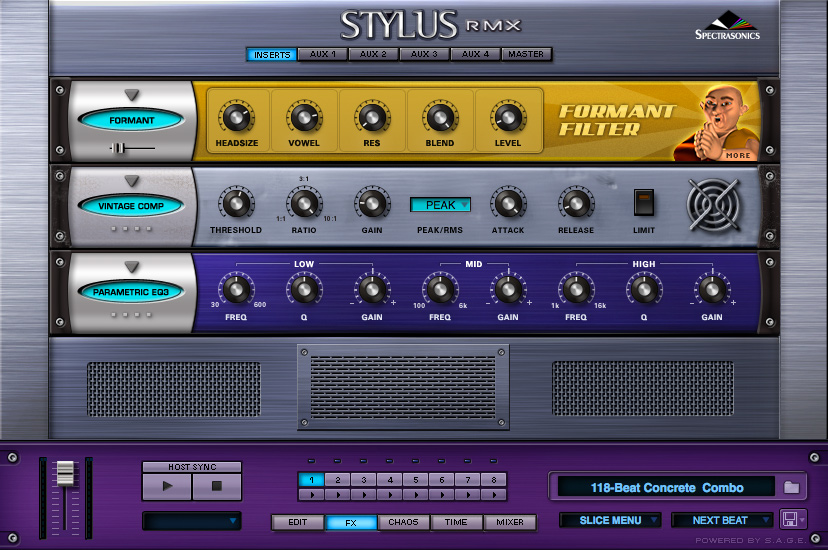Switch to the AUX 4 tab
Image resolution: width=828 pixels, height=550 pixels.
pyautogui.click(x=475, y=54)
